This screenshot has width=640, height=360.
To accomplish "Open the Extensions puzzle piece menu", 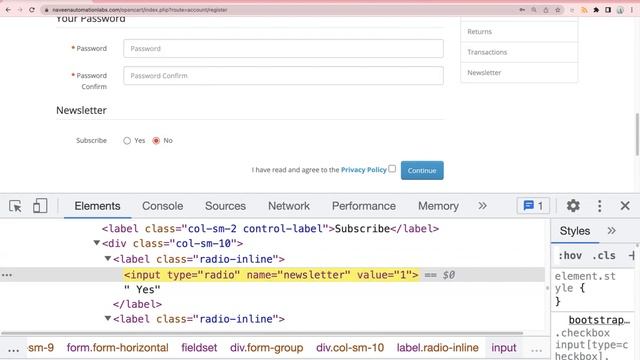I will (x=596, y=10).
